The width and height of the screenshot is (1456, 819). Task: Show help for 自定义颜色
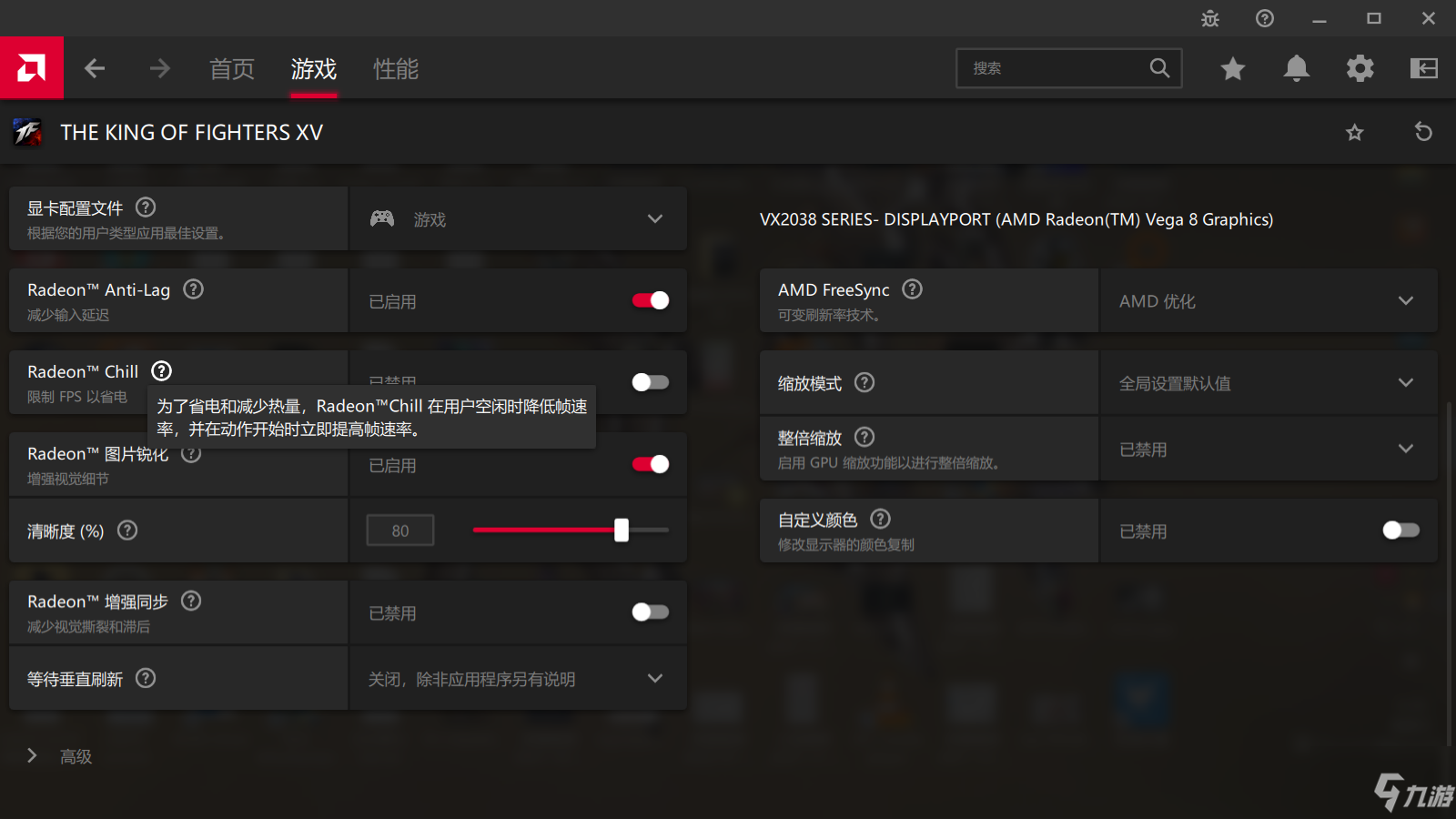coord(880,519)
